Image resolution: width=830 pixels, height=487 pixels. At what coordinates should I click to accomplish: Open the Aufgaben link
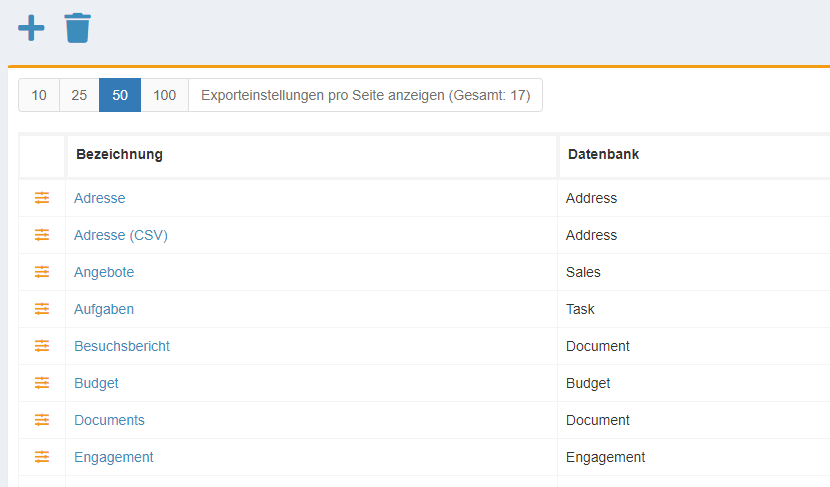pyautogui.click(x=104, y=309)
